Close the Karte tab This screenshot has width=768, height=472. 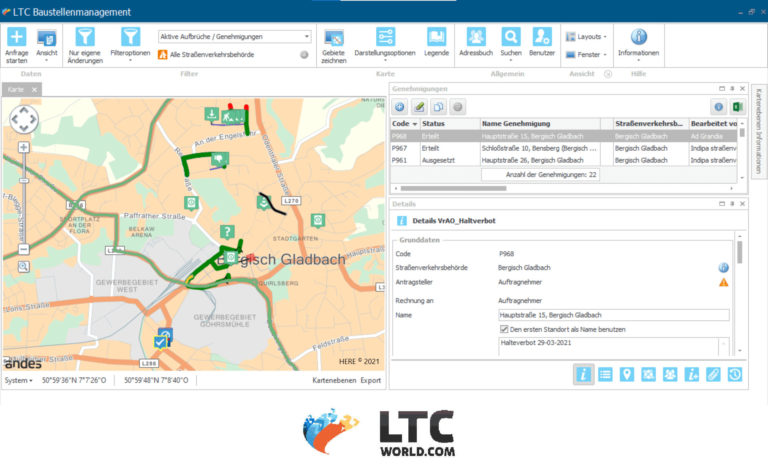pyautogui.click(x=34, y=90)
